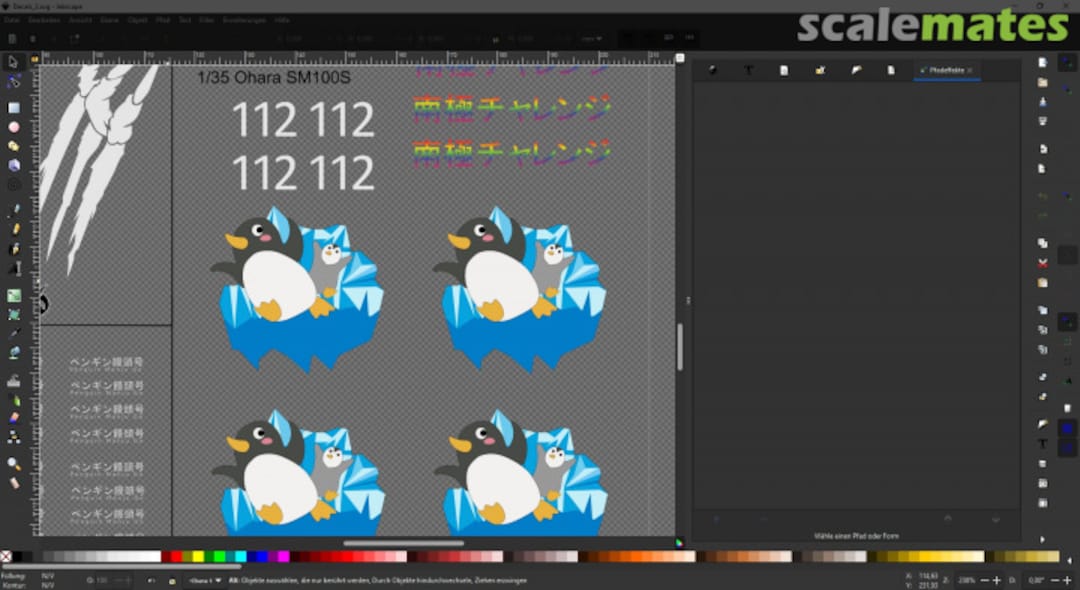Toggle the second snap option button

click(1066, 88)
